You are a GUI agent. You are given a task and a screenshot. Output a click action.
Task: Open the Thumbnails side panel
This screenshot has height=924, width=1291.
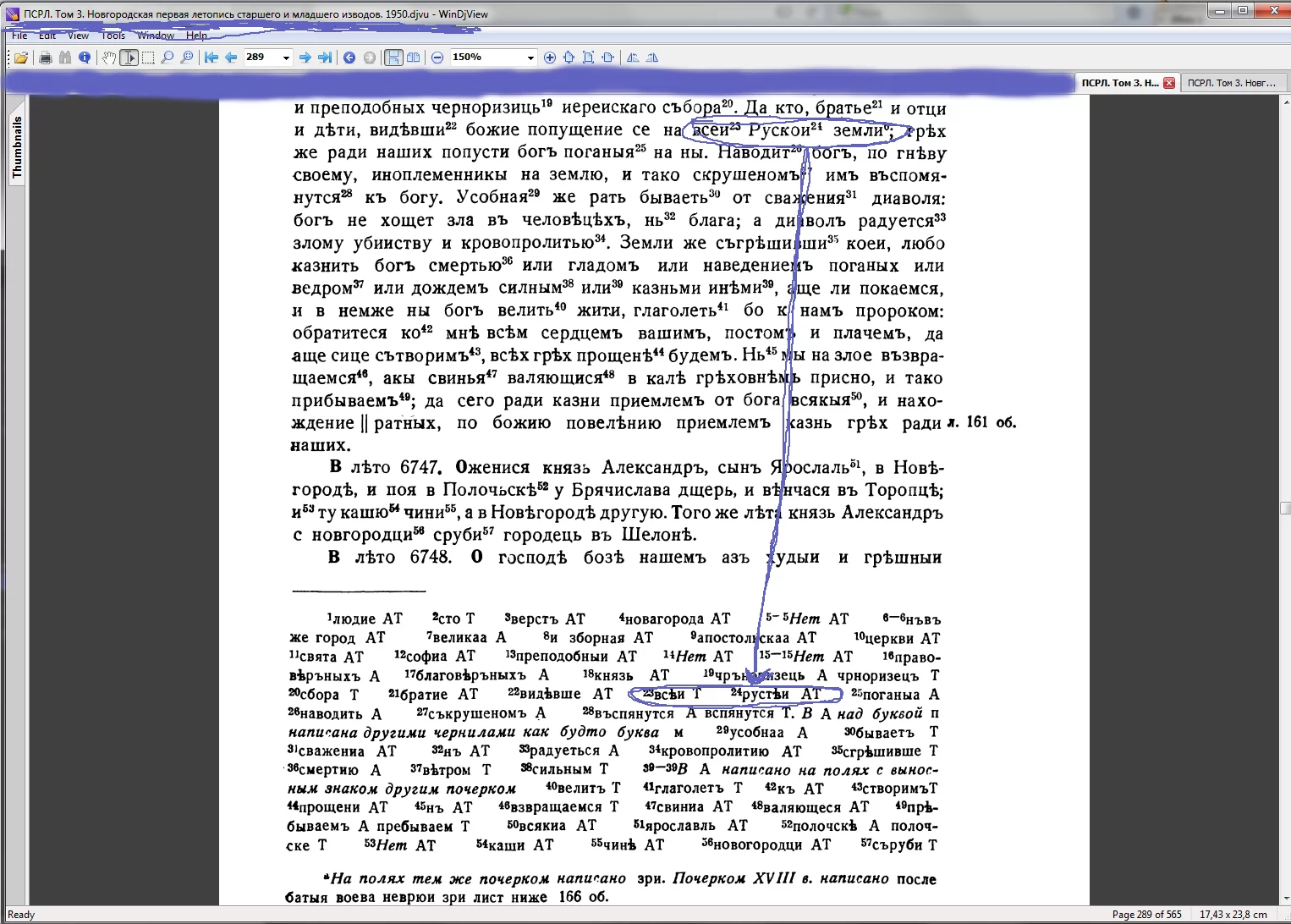click(x=17, y=146)
